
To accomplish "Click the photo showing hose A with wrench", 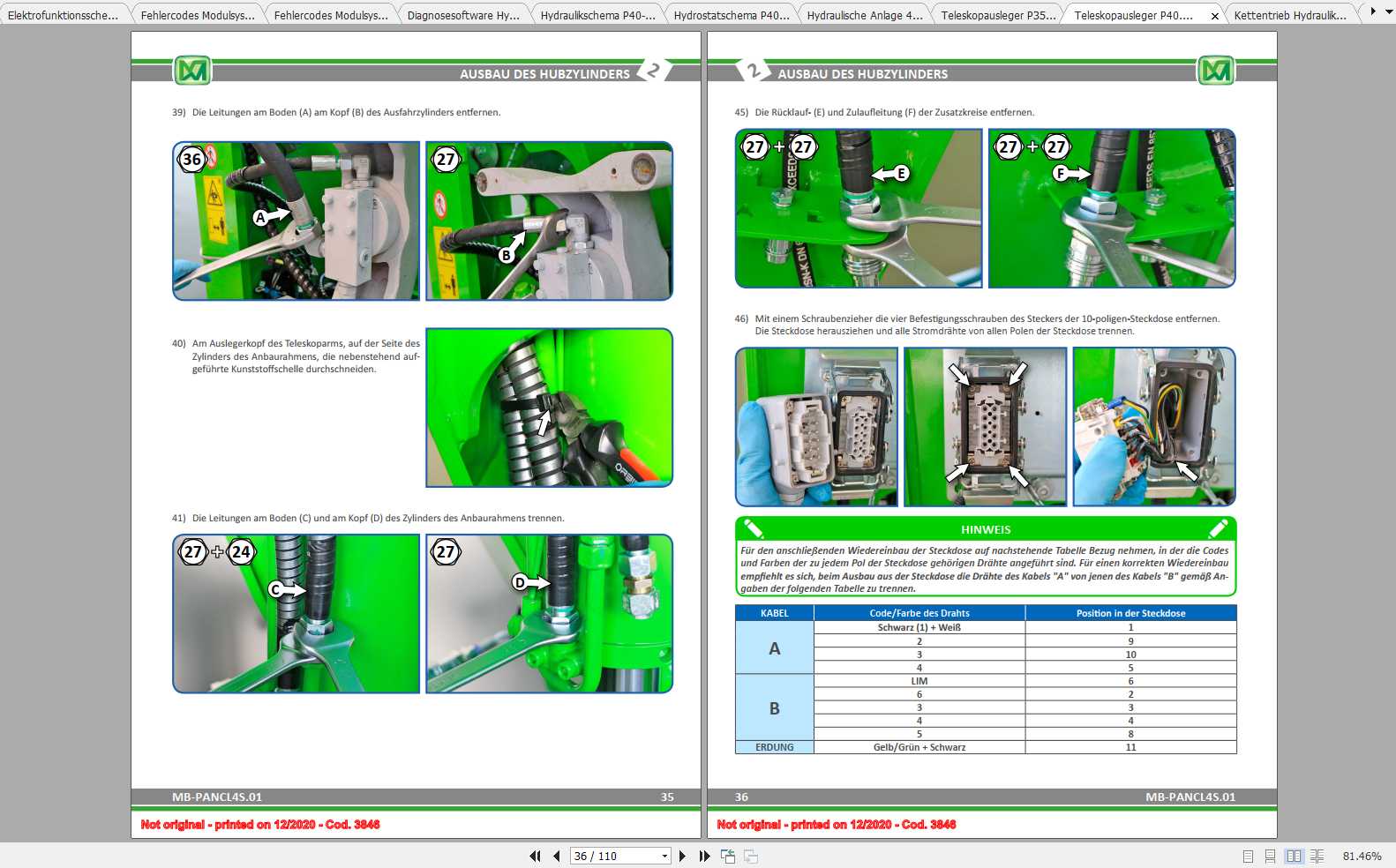I will 296,221.
